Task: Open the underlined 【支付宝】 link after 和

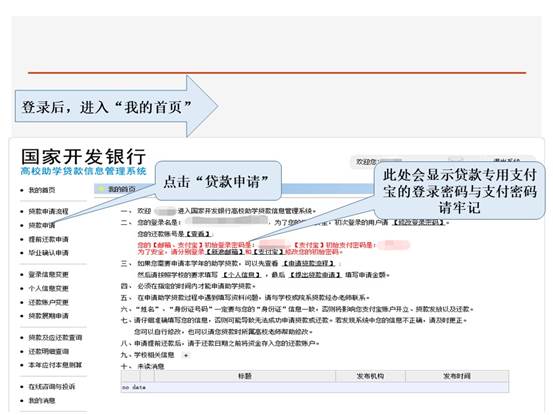Action: click(x=269, y=252)
